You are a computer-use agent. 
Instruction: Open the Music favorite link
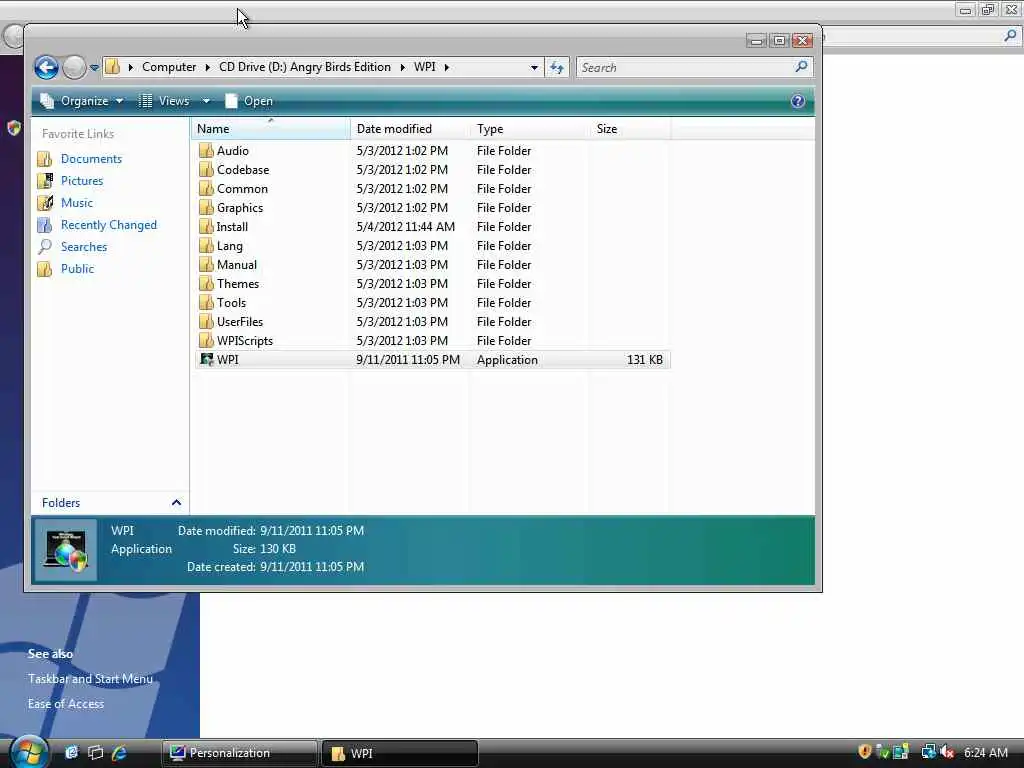76,203
